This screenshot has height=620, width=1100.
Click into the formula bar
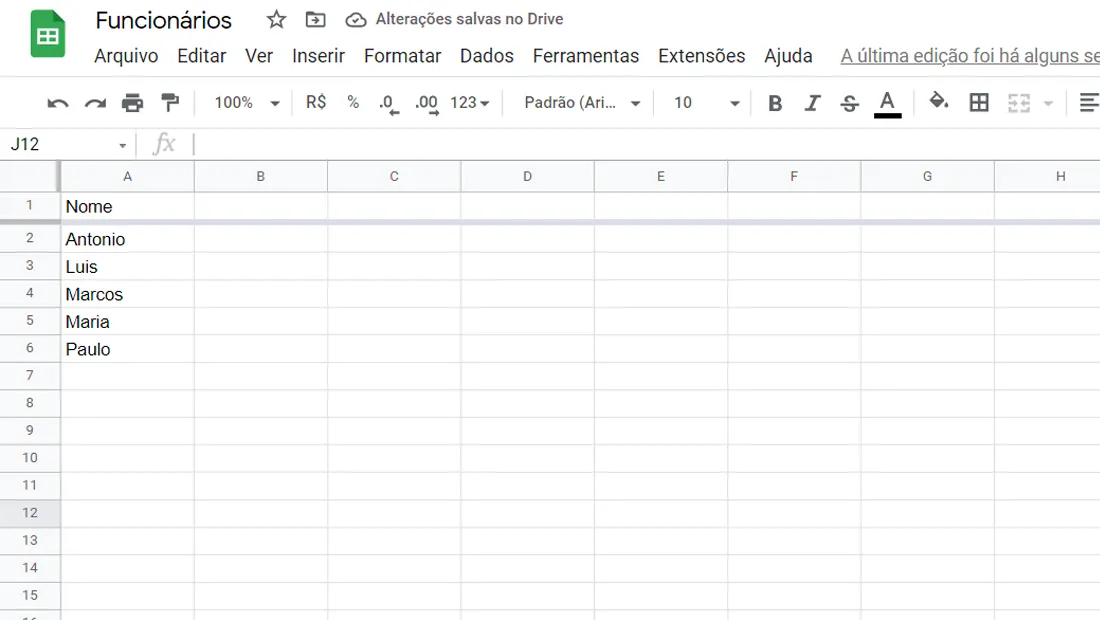pyautogui.click(x=645, y=144)
